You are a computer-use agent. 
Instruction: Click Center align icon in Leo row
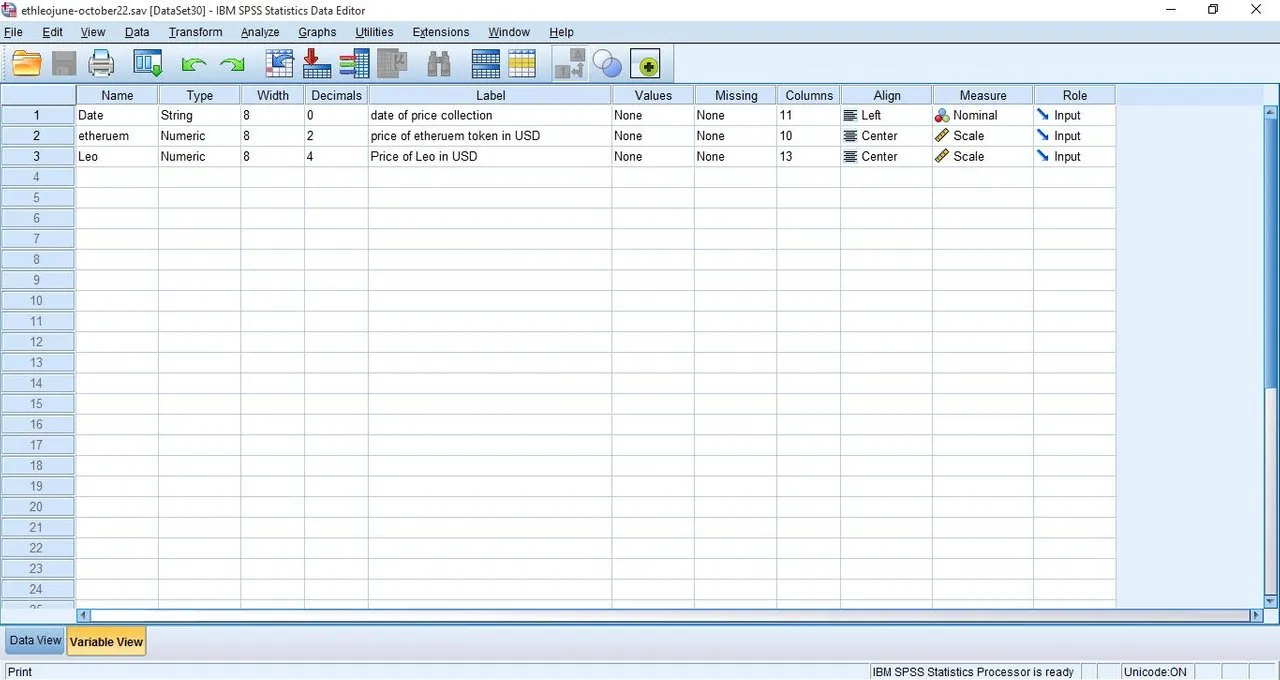tap(851, 157)
